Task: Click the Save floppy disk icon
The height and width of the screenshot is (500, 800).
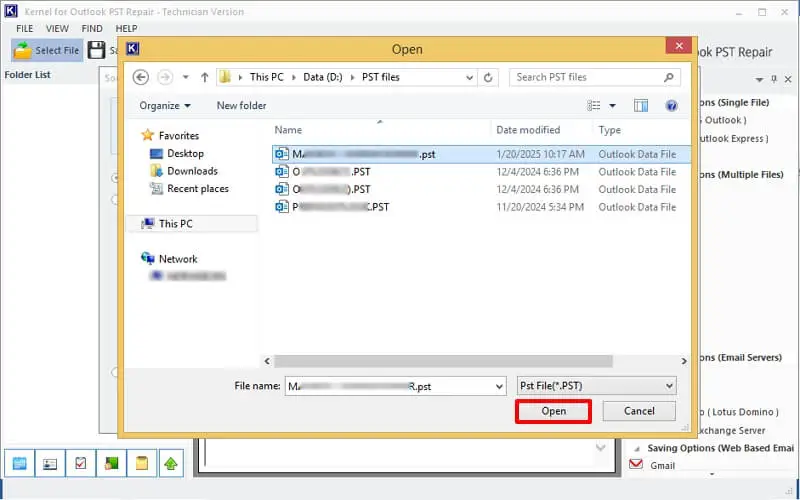Action: click(x=96, y=50)
